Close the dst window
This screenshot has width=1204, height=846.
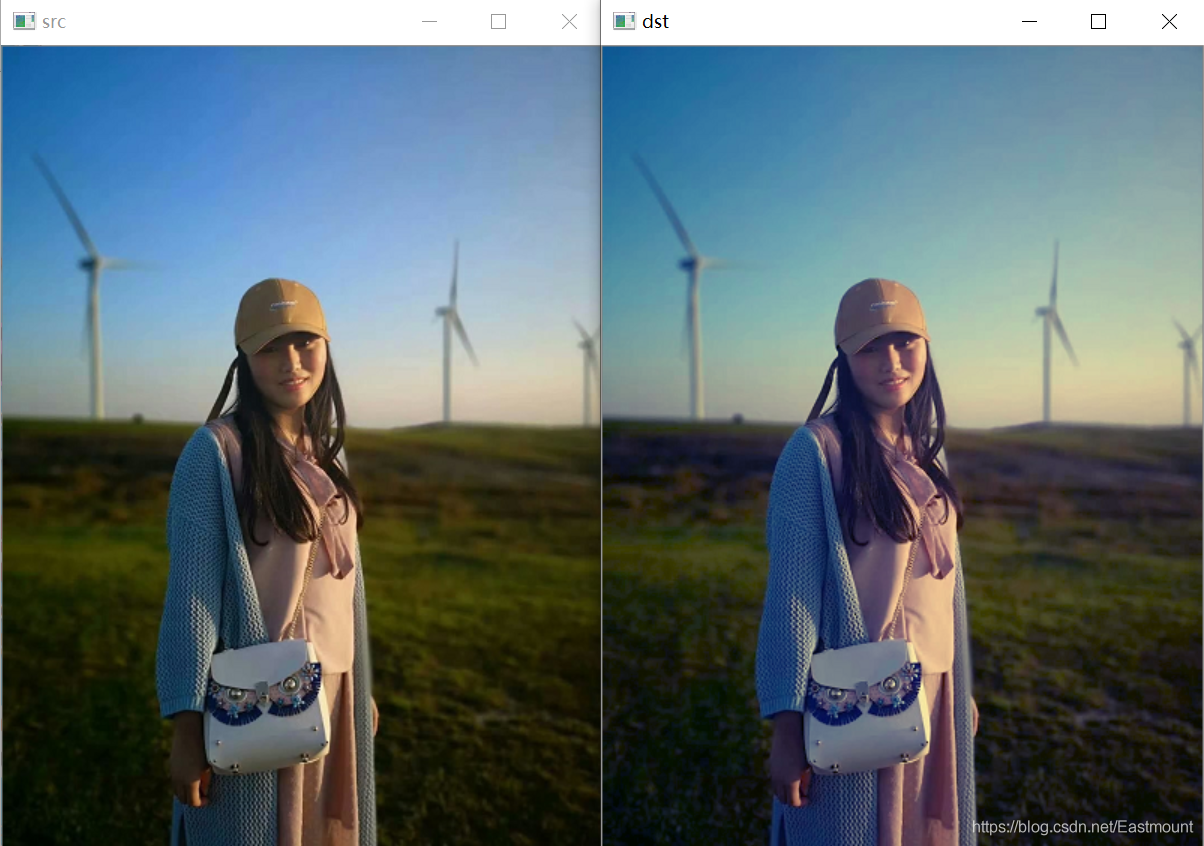1169,22
